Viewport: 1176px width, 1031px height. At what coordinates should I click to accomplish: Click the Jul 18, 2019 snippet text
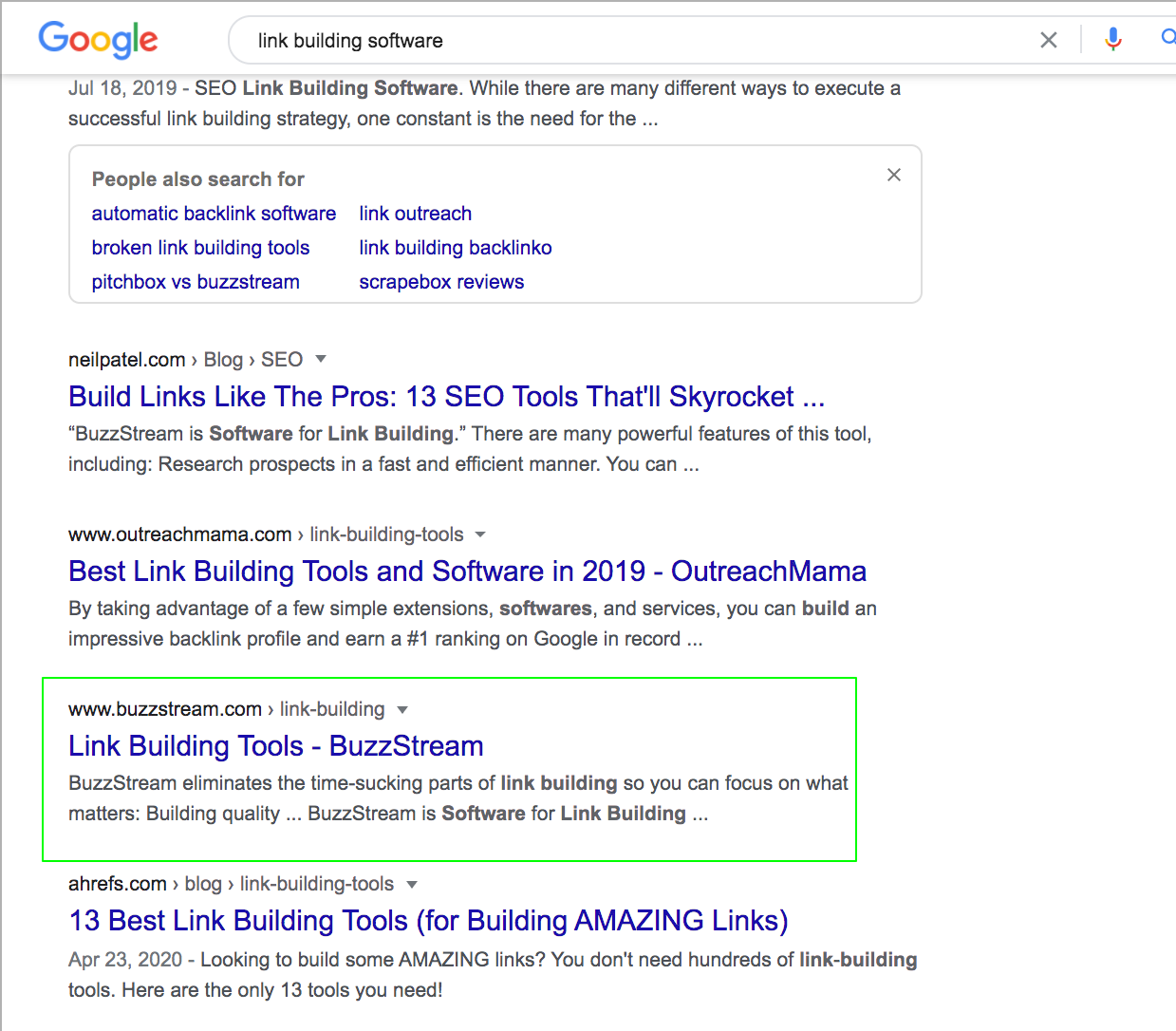(484, 103)
